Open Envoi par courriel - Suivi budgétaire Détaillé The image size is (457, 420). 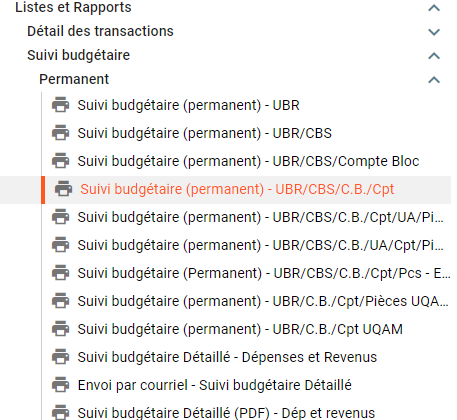click(x=215, y=385)
